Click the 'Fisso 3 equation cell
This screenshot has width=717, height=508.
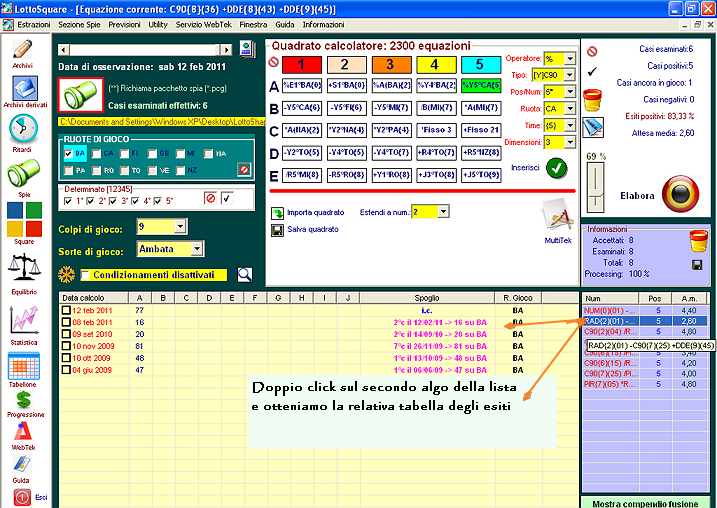click(436, 130)
